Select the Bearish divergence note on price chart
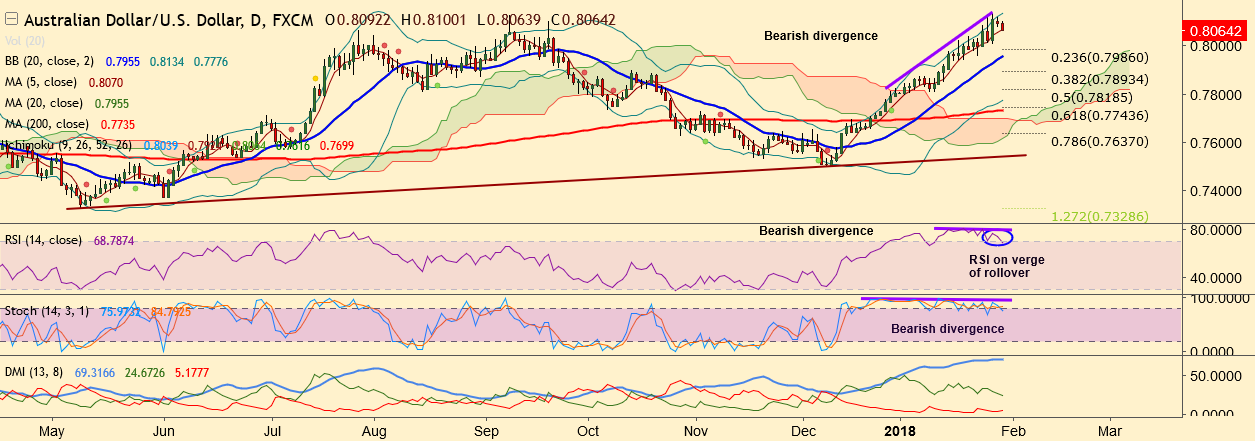The height and width of the screenshot is (441, 1255). pos(821,36)
